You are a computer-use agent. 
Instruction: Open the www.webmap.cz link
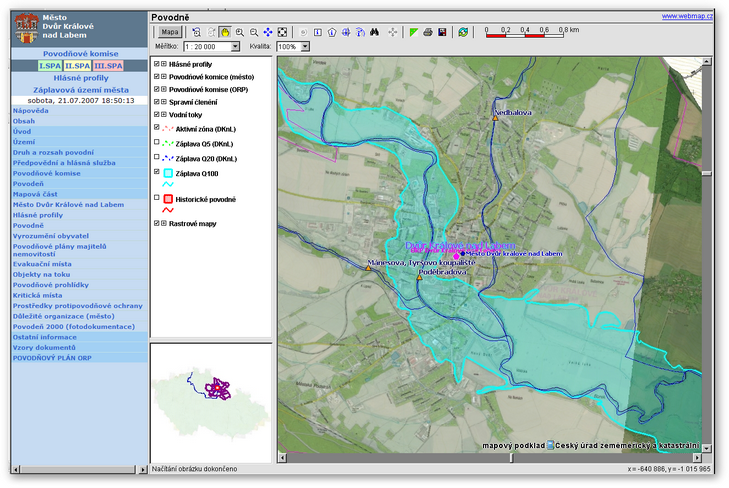pos(687,16)
